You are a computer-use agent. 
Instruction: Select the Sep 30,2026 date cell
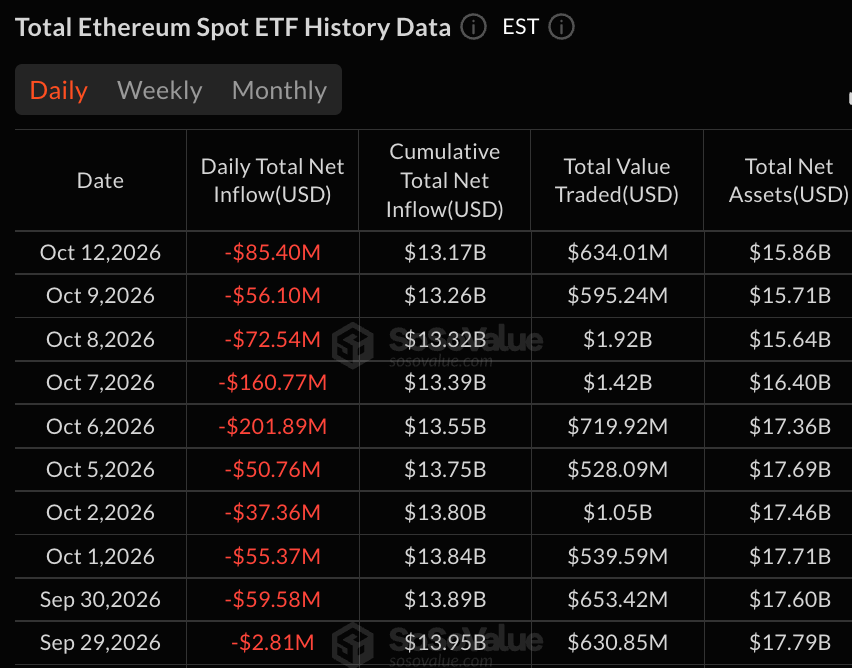click(x=101, y=600)
